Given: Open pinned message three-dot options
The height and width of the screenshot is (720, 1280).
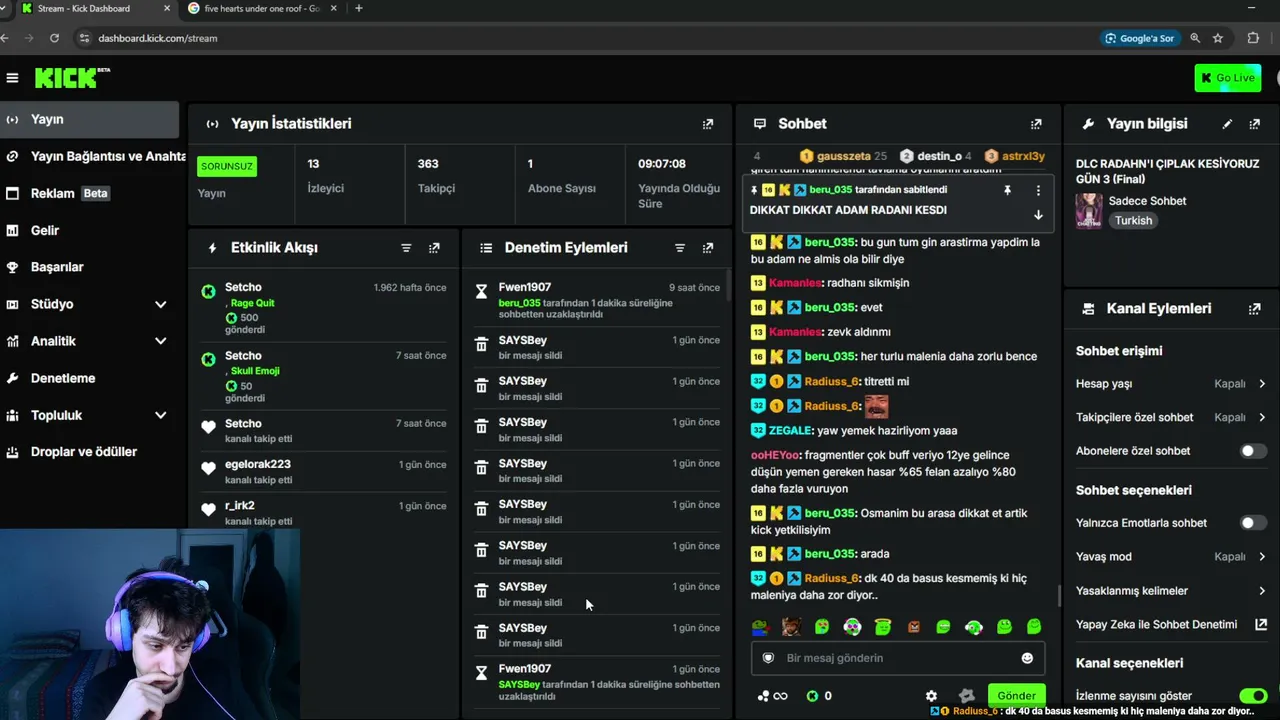Looking at the screenshot, I should [1038, 190].
